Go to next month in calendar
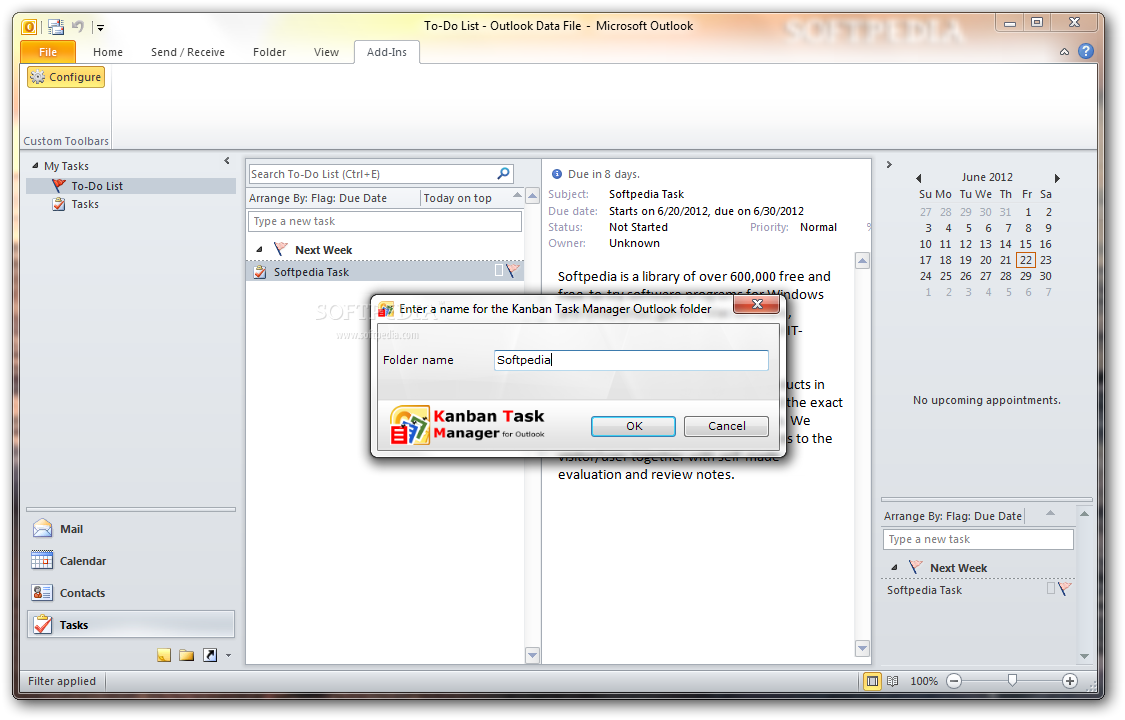This screenshot has height=720, width=1125. click(1057, 178)
